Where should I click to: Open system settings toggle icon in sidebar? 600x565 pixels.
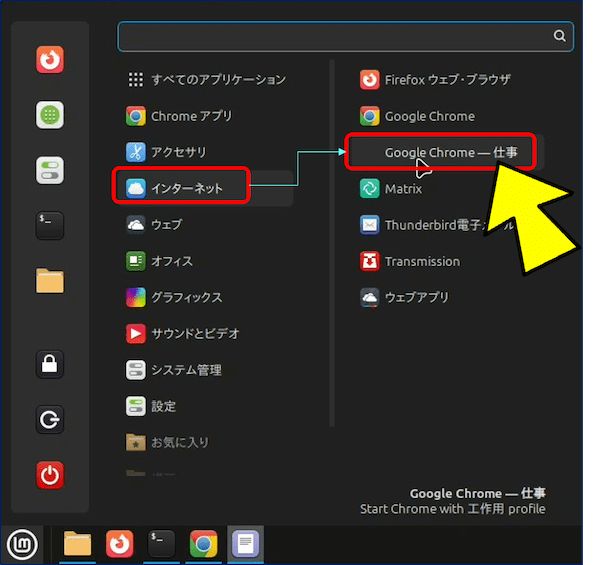pos(50,170)
